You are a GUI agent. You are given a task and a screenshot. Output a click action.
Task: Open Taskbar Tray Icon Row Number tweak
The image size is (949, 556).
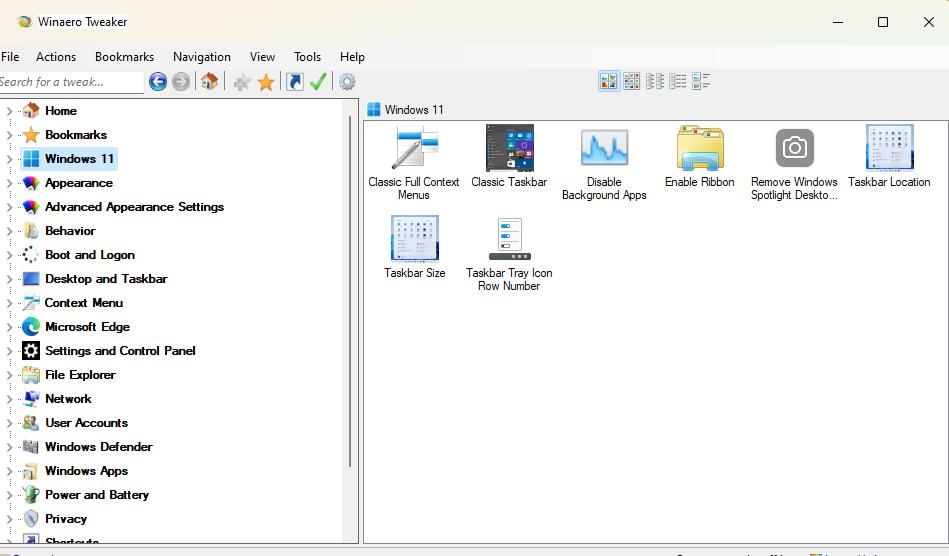click(x=509, y=254)
